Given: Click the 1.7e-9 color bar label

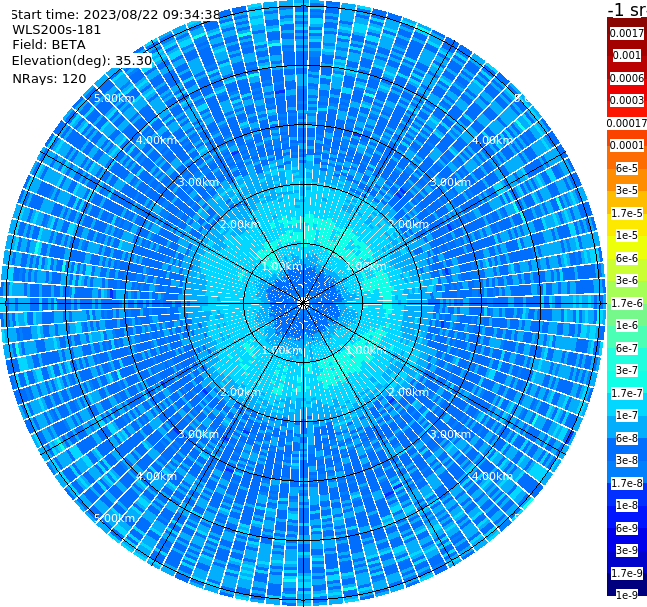Looking at the screenshot, I should 627,573.
